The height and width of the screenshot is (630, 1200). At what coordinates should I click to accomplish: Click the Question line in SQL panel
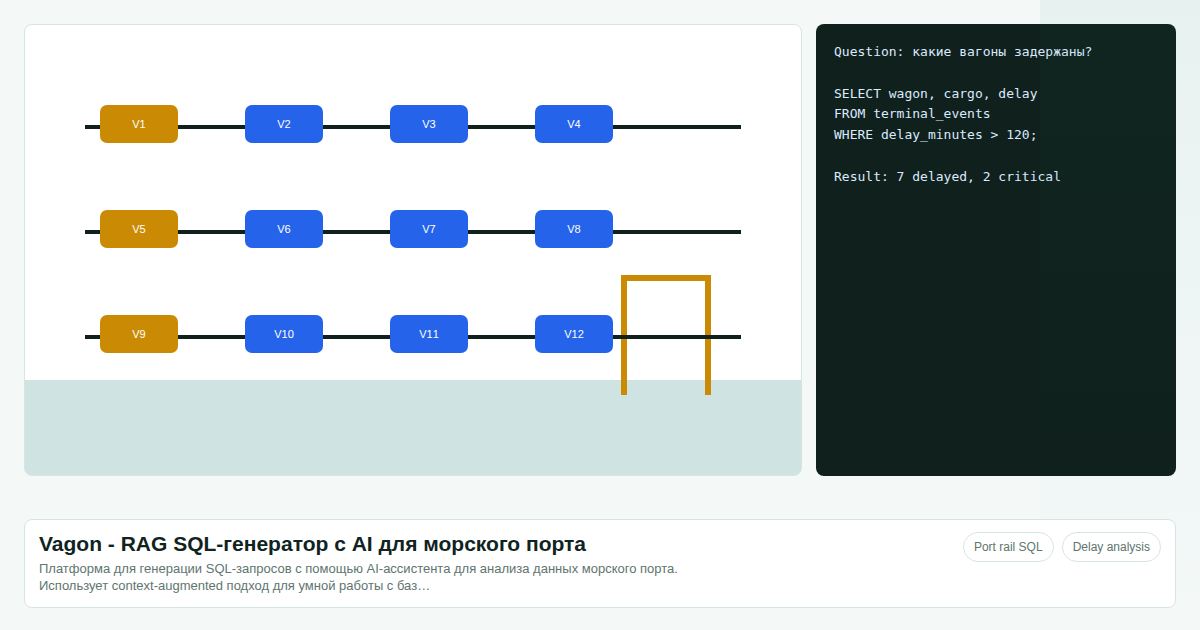click(963, 52)
